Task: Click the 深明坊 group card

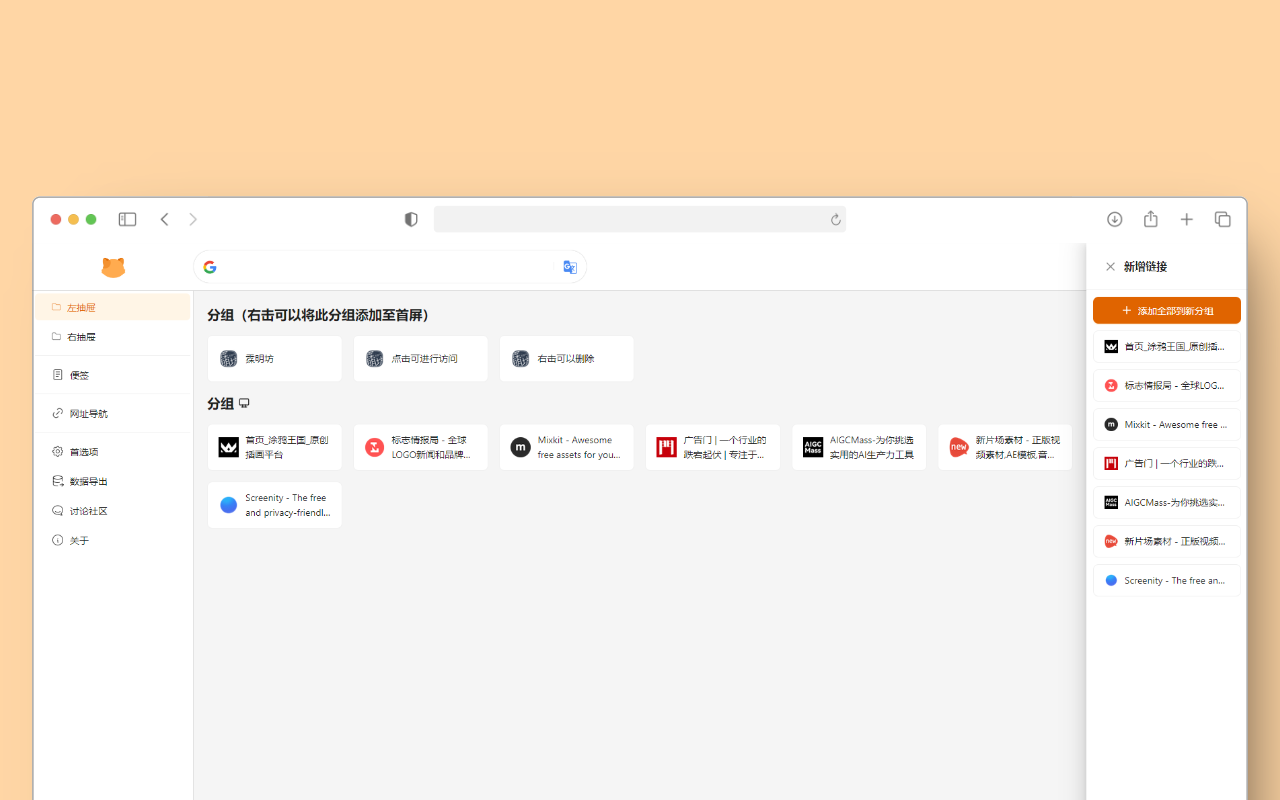Action: tap(274, 358)
